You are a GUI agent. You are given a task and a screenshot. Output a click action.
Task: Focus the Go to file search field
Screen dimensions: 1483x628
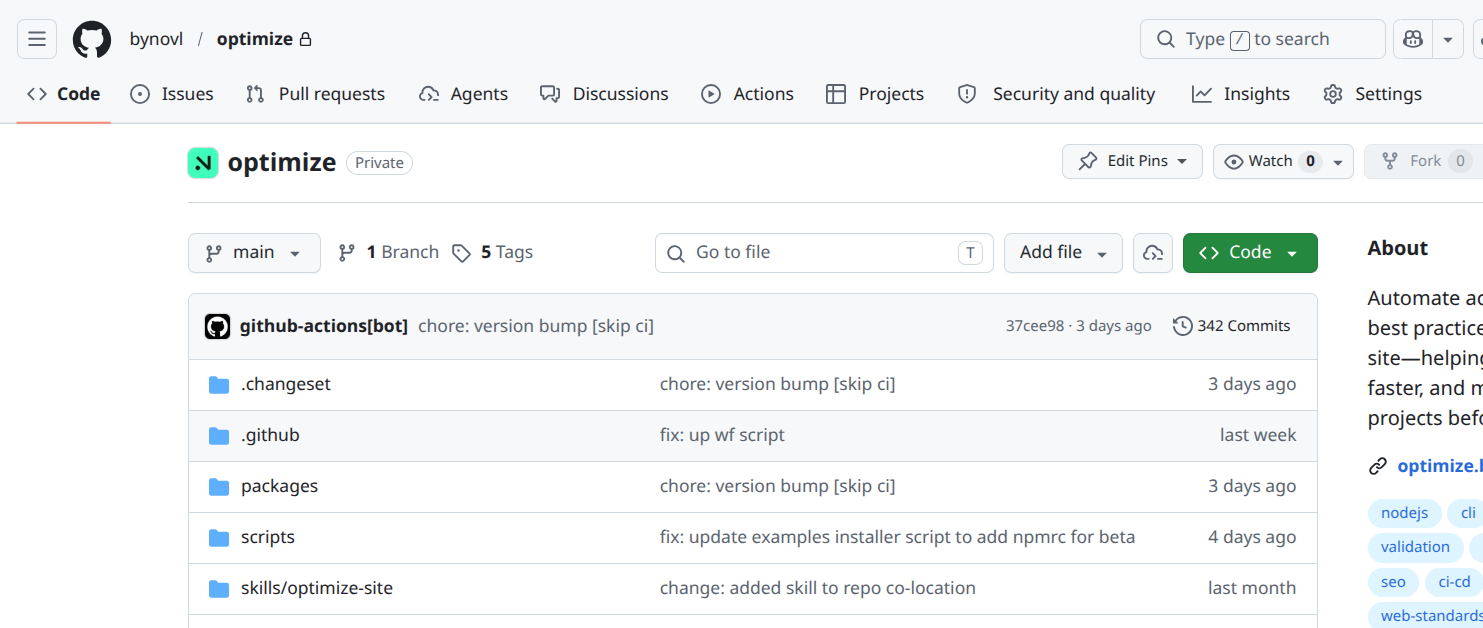pyautogui.click(x=824, y=253)
